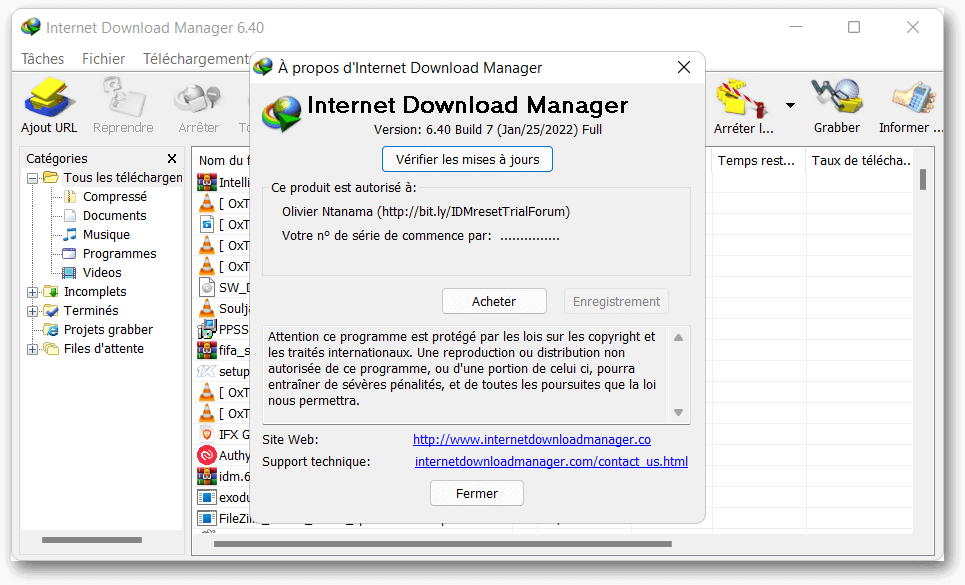Select the fifa_s file row
The image size is (965, 585).
[224, 350]
